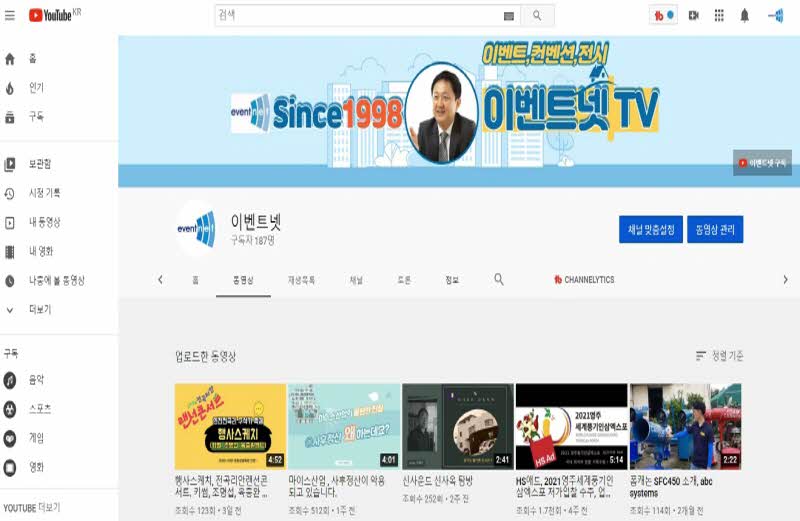Click the create video camera icon
The image size is (800, 521).
(693, 15)
